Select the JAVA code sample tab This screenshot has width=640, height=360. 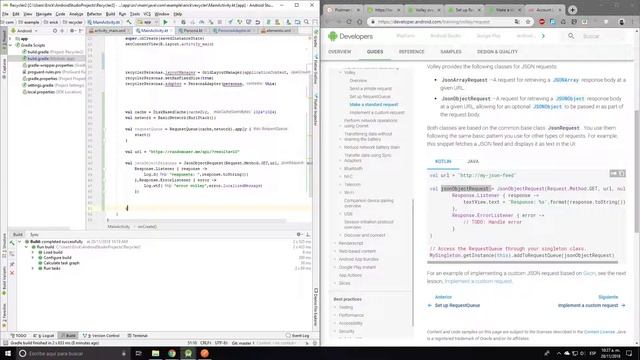click(473, 162)
